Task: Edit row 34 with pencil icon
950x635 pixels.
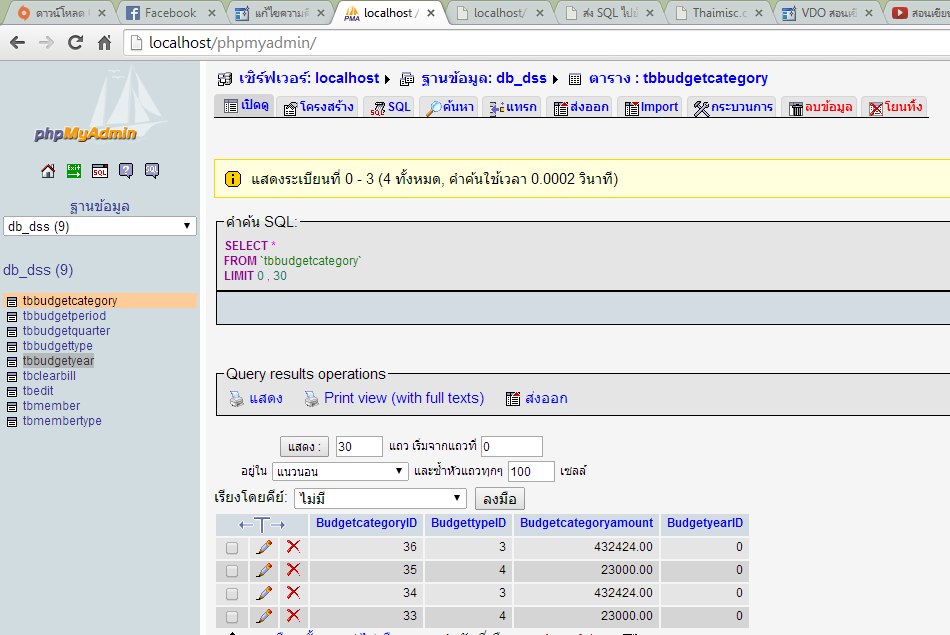Action: 264,593
